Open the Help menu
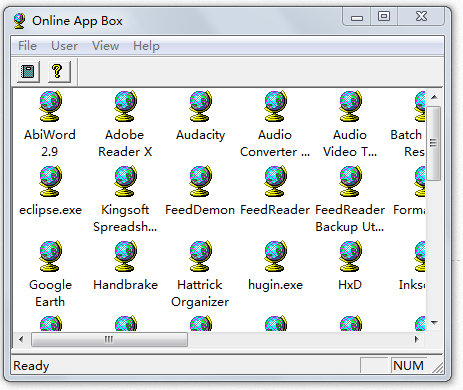Image resolution: width=463 pixels, height=390 pixels. click(x=146, y=46)
